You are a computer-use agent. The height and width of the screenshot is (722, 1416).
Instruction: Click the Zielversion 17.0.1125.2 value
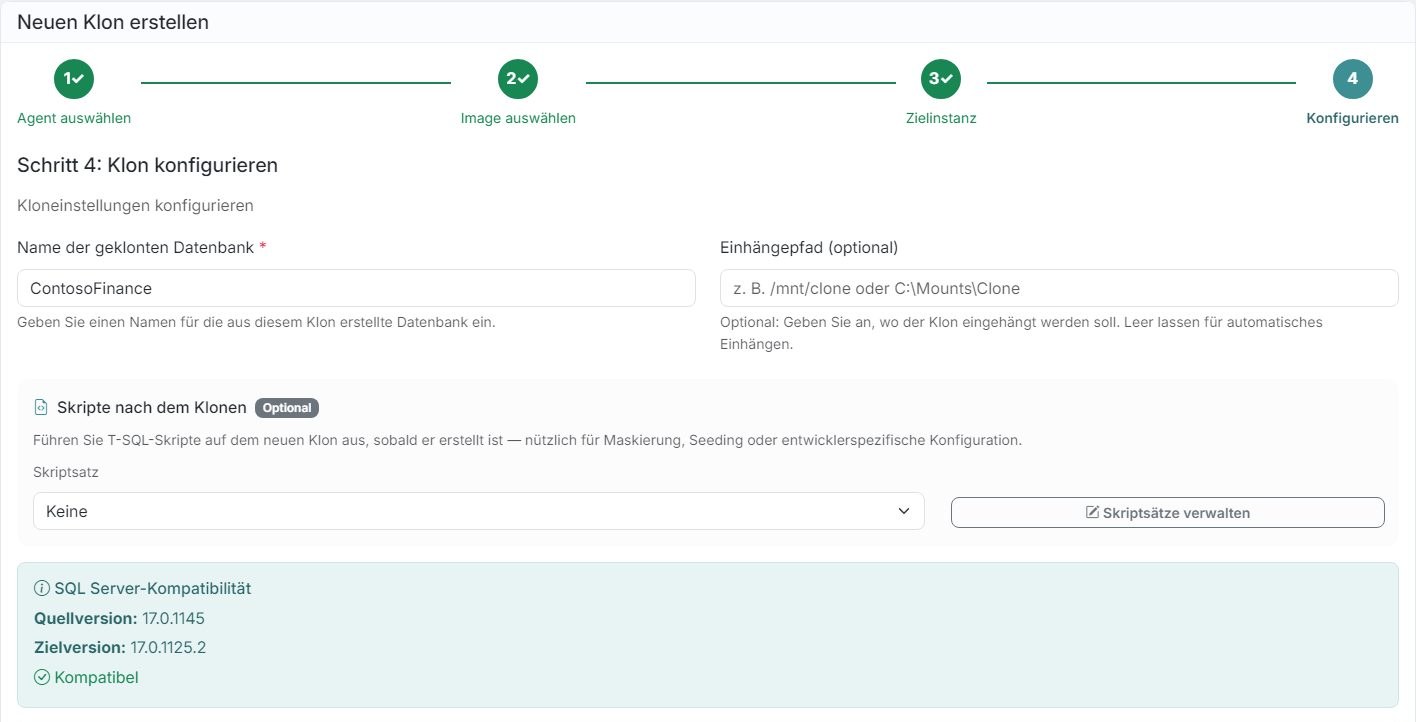point(168,647)
